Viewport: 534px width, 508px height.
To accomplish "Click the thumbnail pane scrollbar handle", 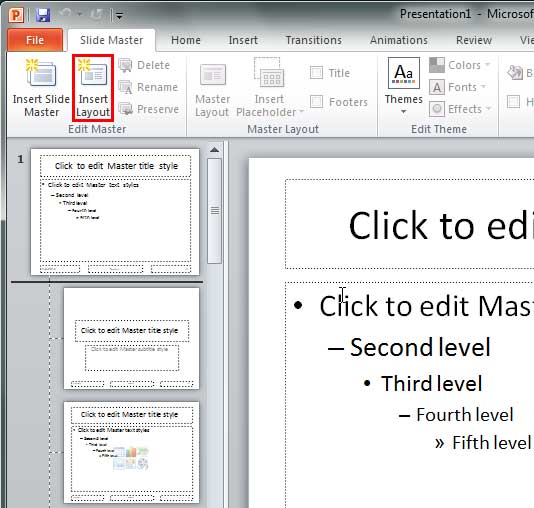I will (x=215, y=210).
